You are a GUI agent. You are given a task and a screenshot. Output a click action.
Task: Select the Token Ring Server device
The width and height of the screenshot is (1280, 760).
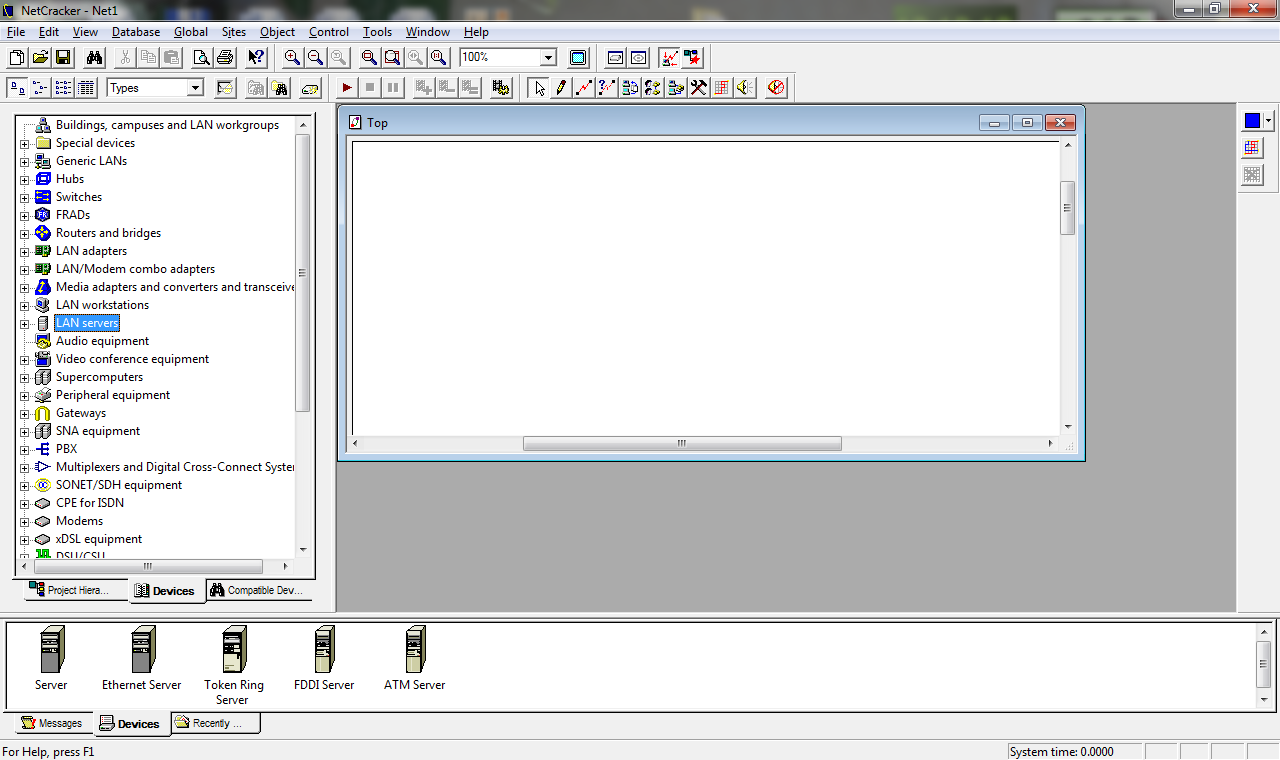[x=234, y=666]
